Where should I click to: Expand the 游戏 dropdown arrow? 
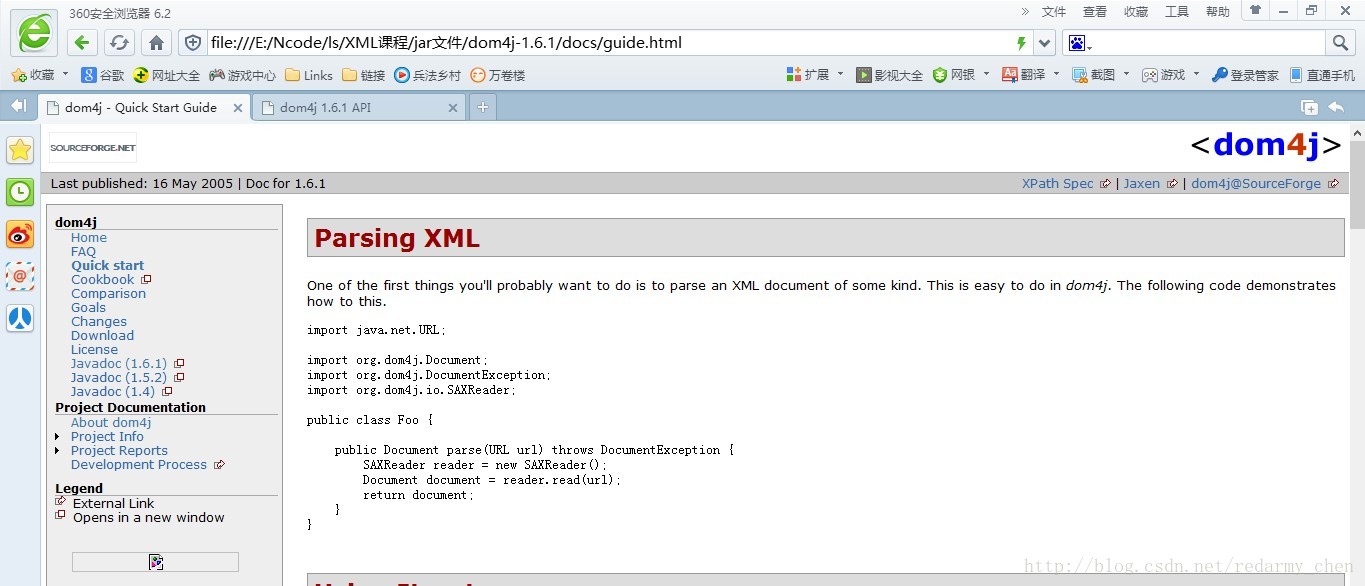click(1196, 74)
